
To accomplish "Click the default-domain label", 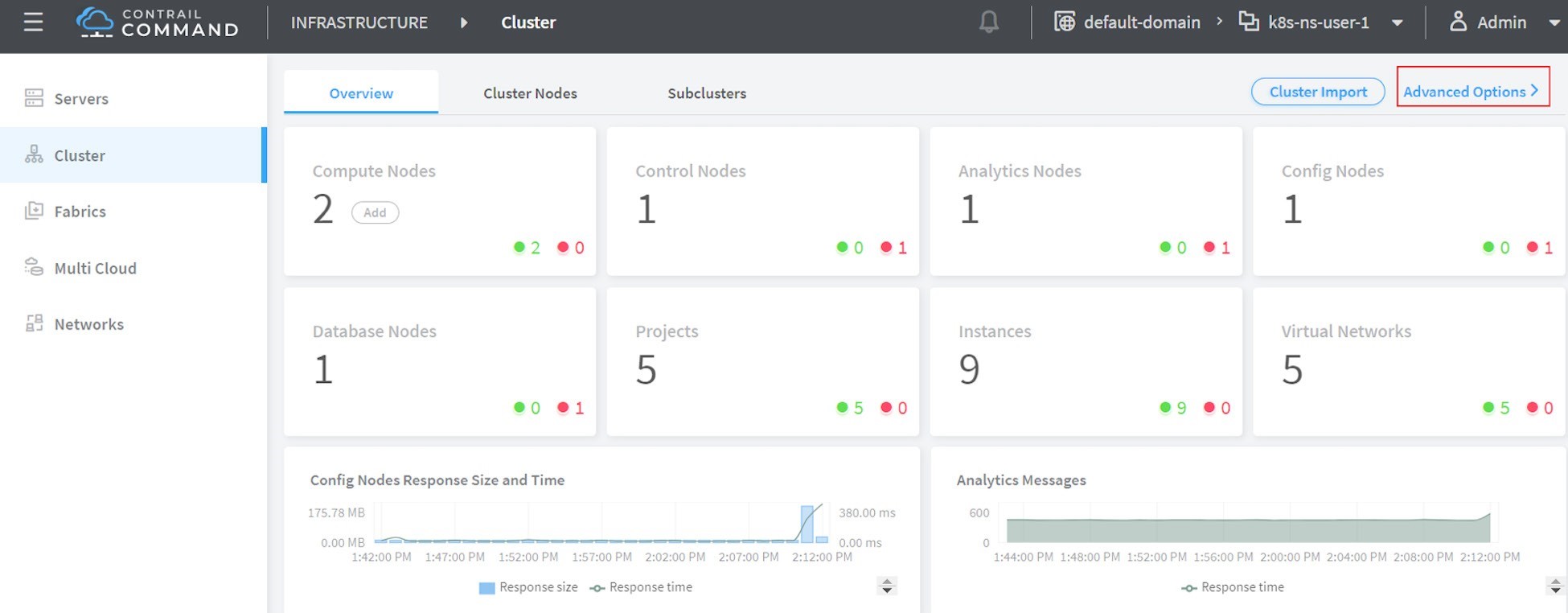I will pyautogui.click(x=1142, y=23).
